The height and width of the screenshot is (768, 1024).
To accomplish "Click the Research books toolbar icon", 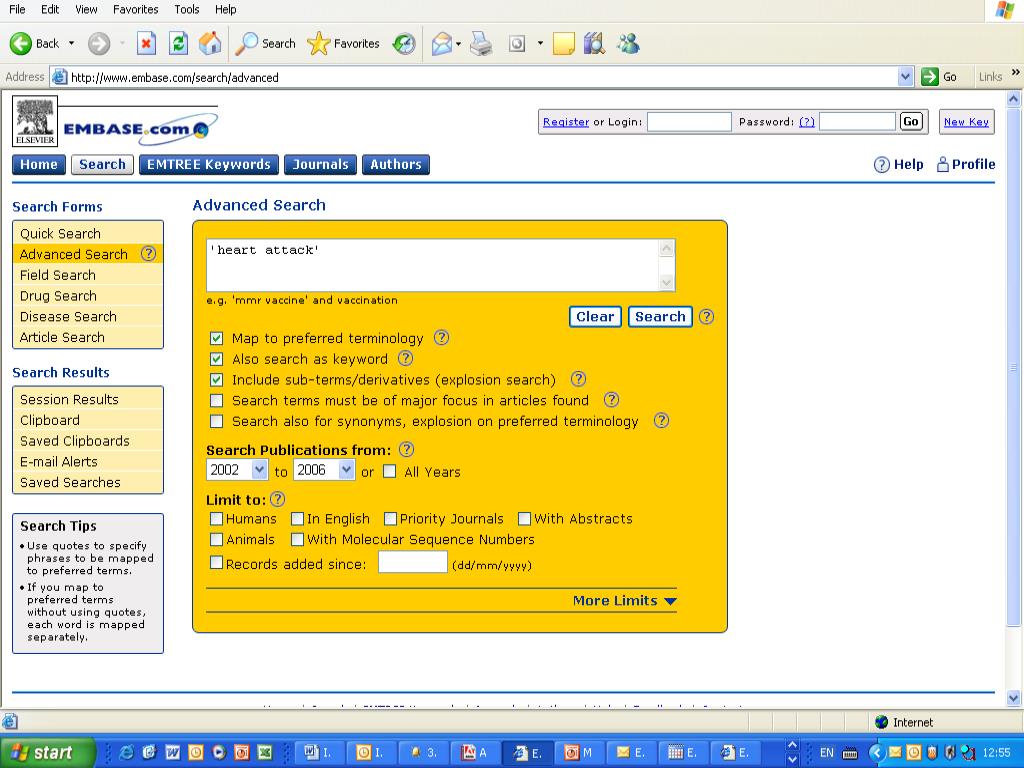I will (594, 44).
